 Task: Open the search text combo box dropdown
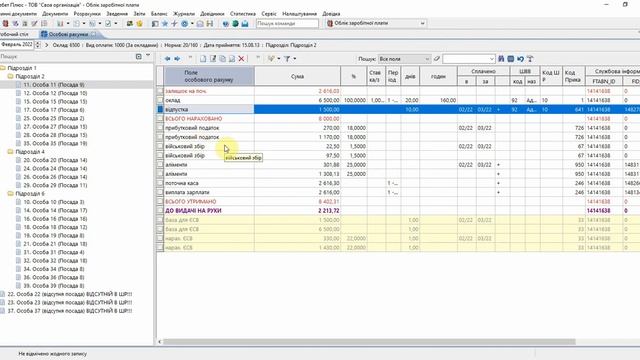pos(491,59)
